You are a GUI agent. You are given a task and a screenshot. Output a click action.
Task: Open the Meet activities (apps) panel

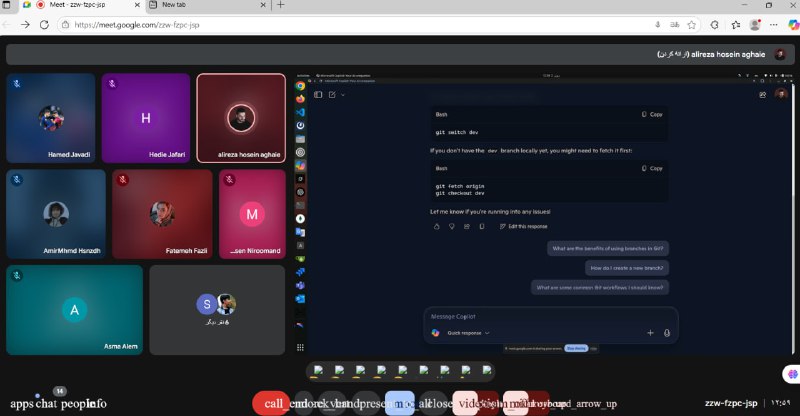click(21, 404)
